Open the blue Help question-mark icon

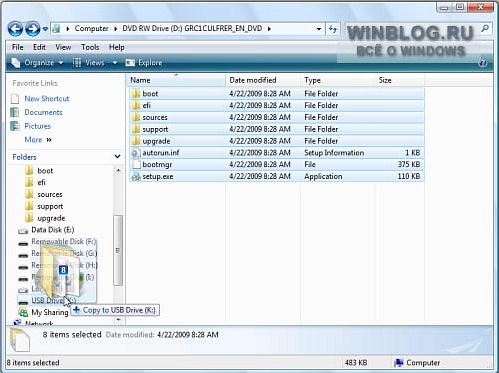482,63
